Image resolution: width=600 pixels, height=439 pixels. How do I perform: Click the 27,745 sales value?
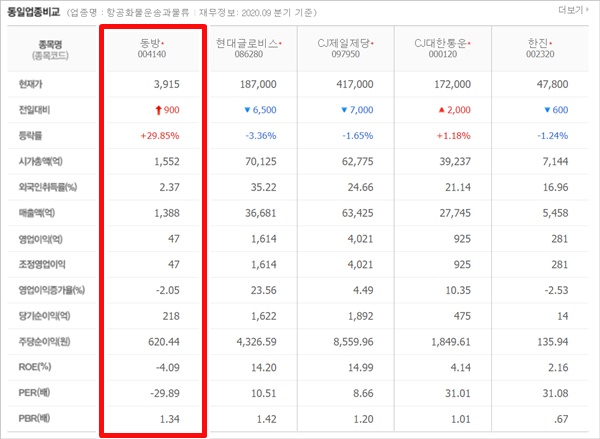point(455,213)
